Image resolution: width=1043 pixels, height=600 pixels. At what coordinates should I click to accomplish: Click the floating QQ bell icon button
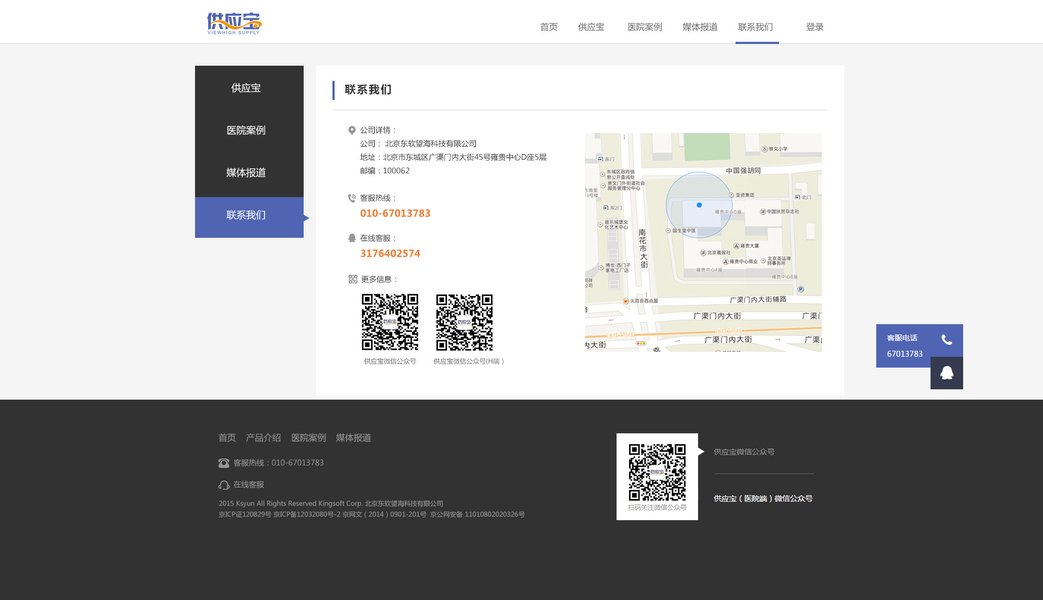[947, 373]
